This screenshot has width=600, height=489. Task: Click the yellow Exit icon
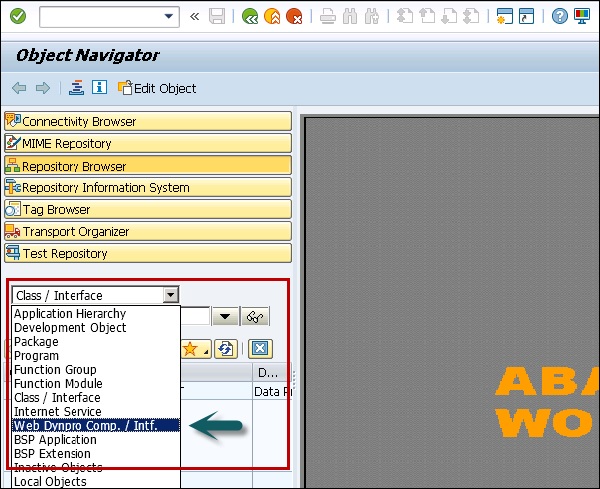pos(272,17)
